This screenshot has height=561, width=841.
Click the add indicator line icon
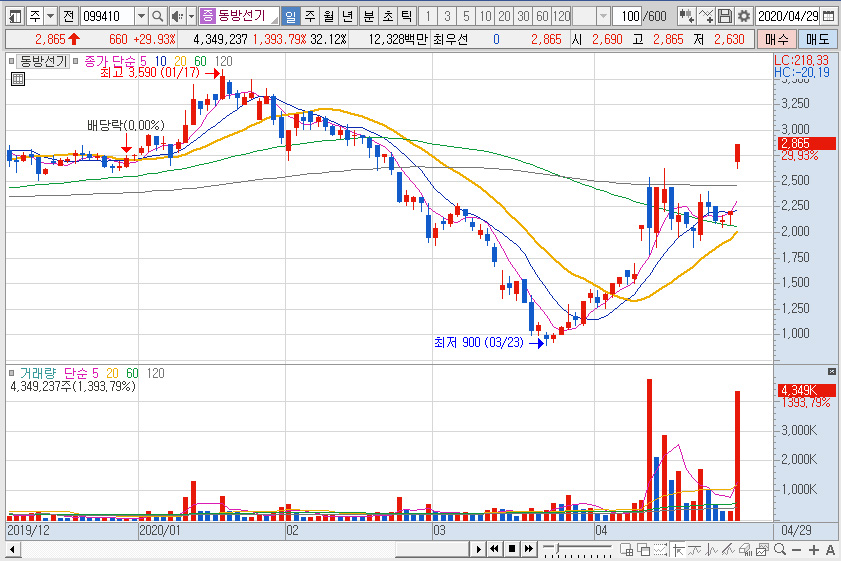click(x=706, y=16)
